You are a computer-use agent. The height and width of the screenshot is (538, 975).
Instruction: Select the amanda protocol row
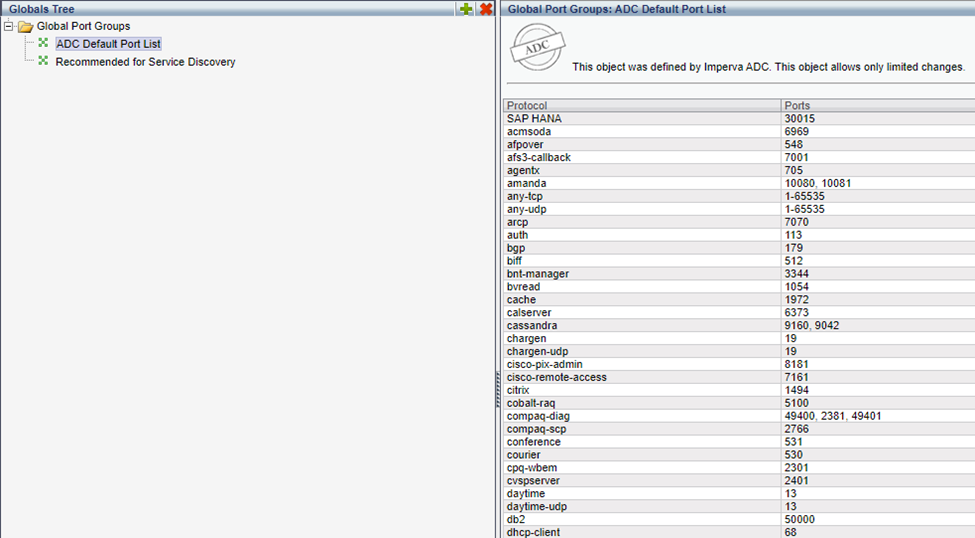pyautogui.click(x=739, y=183)
